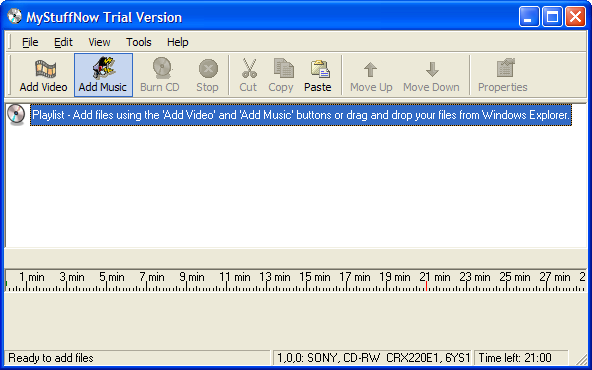Click the MyStuffNow title bar app icon
The height and width of the screenshot is (370, 592).
[15, 17]
